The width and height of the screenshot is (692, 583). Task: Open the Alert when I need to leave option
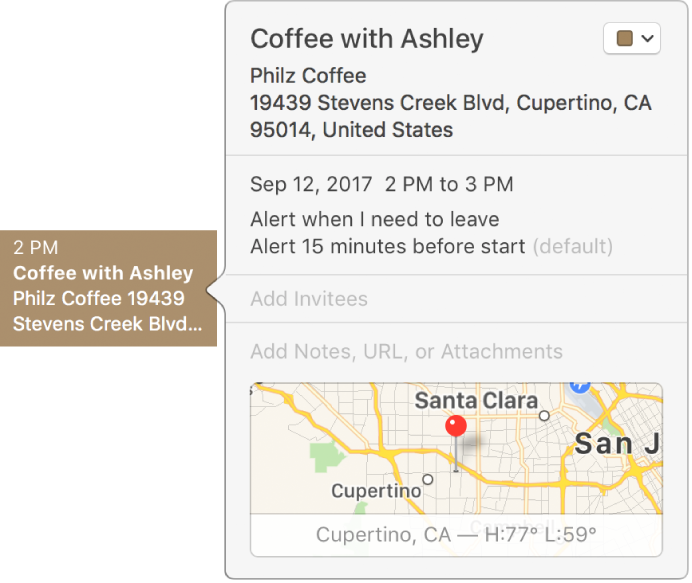click(374, 220)
